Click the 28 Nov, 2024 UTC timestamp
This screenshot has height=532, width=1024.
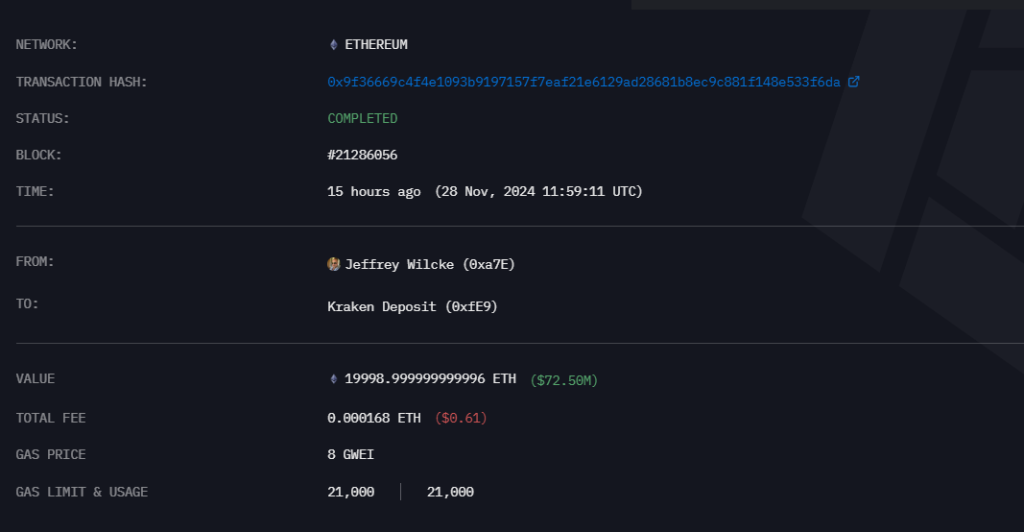coord(538,191)
